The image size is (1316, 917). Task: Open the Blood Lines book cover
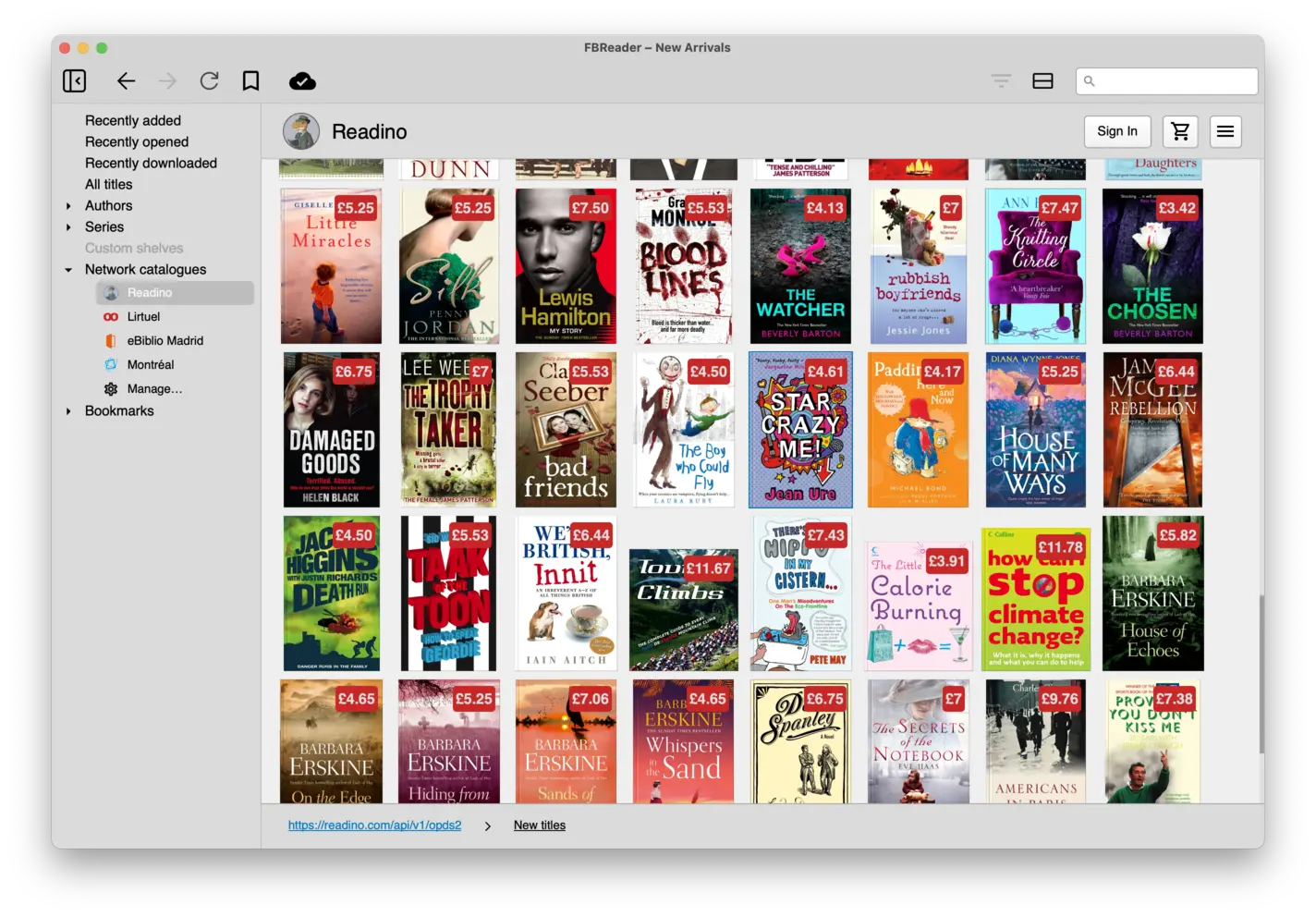[684, 266]
